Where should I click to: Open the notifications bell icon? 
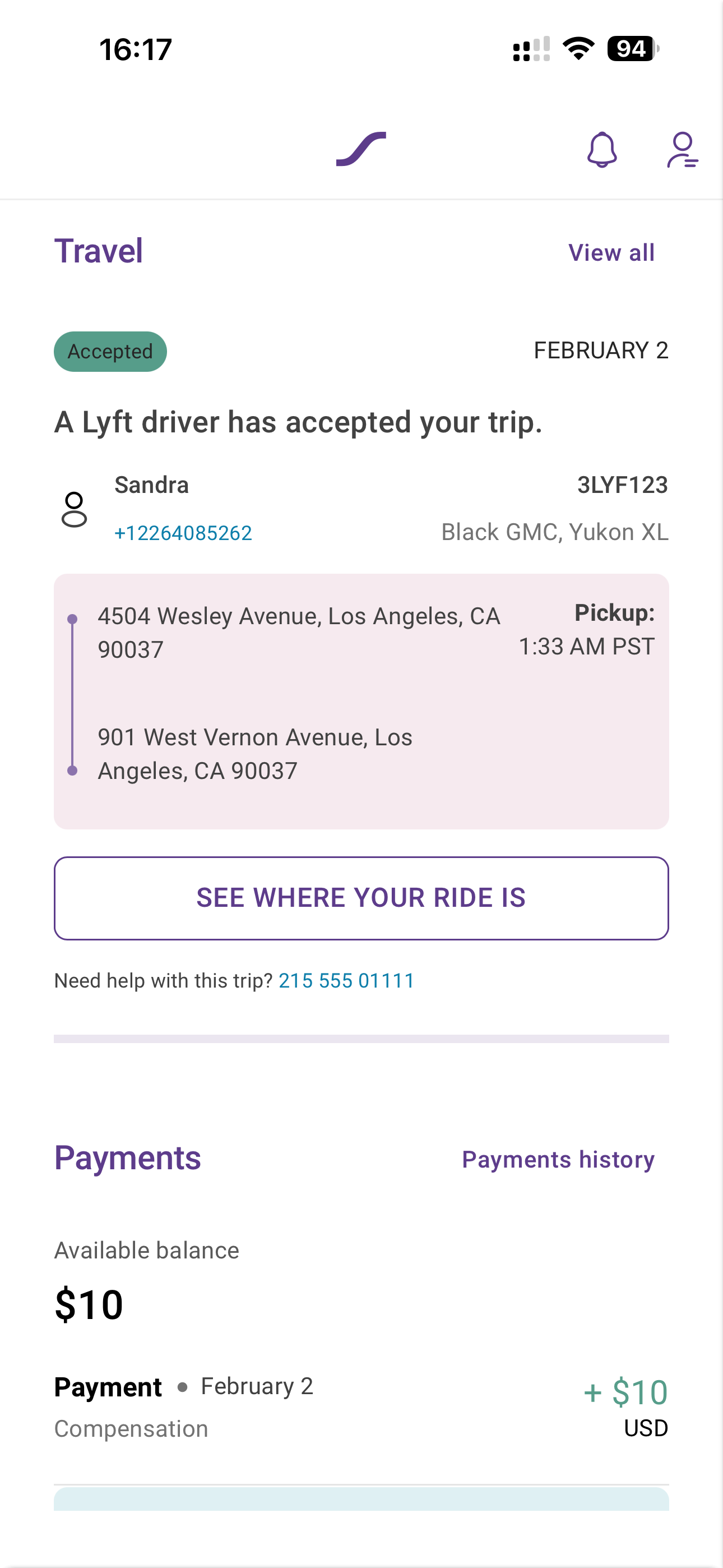[602, 150]
